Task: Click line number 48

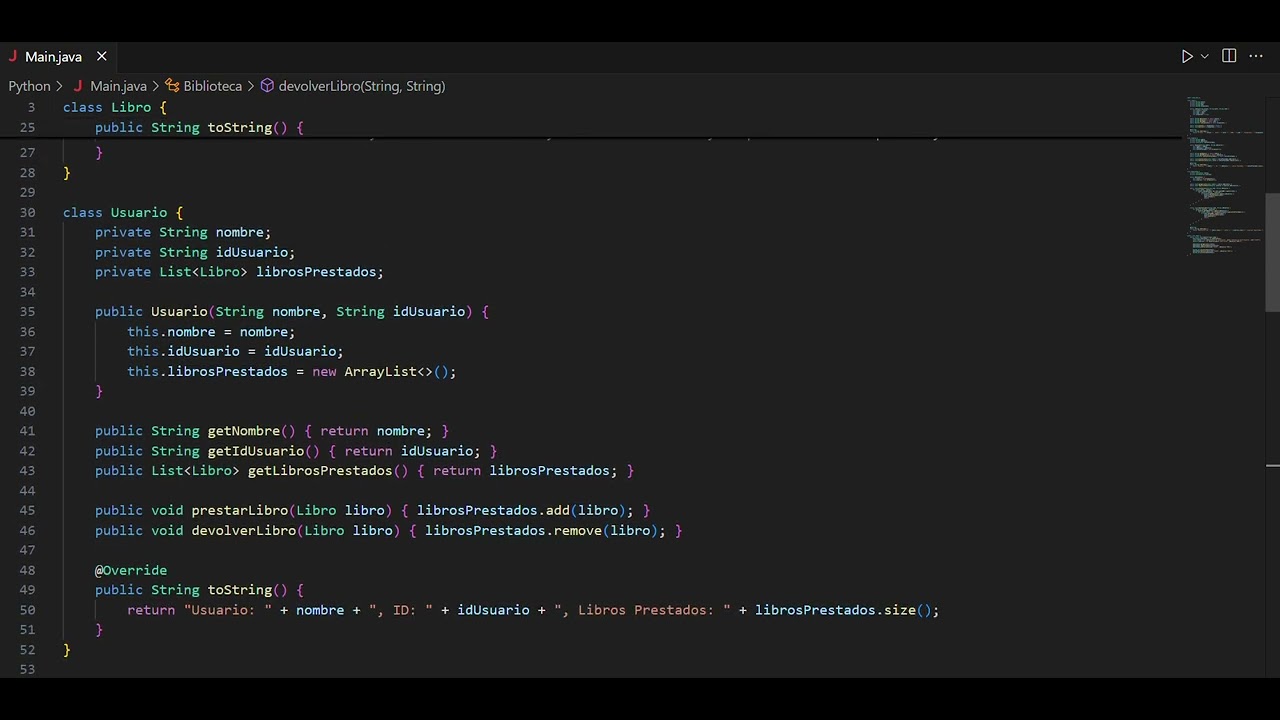Action: (27, 570)
